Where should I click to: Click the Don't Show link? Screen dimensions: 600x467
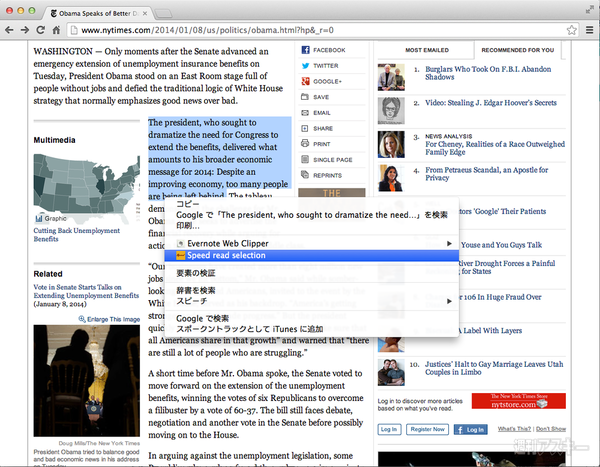click(x=551, y=429)
